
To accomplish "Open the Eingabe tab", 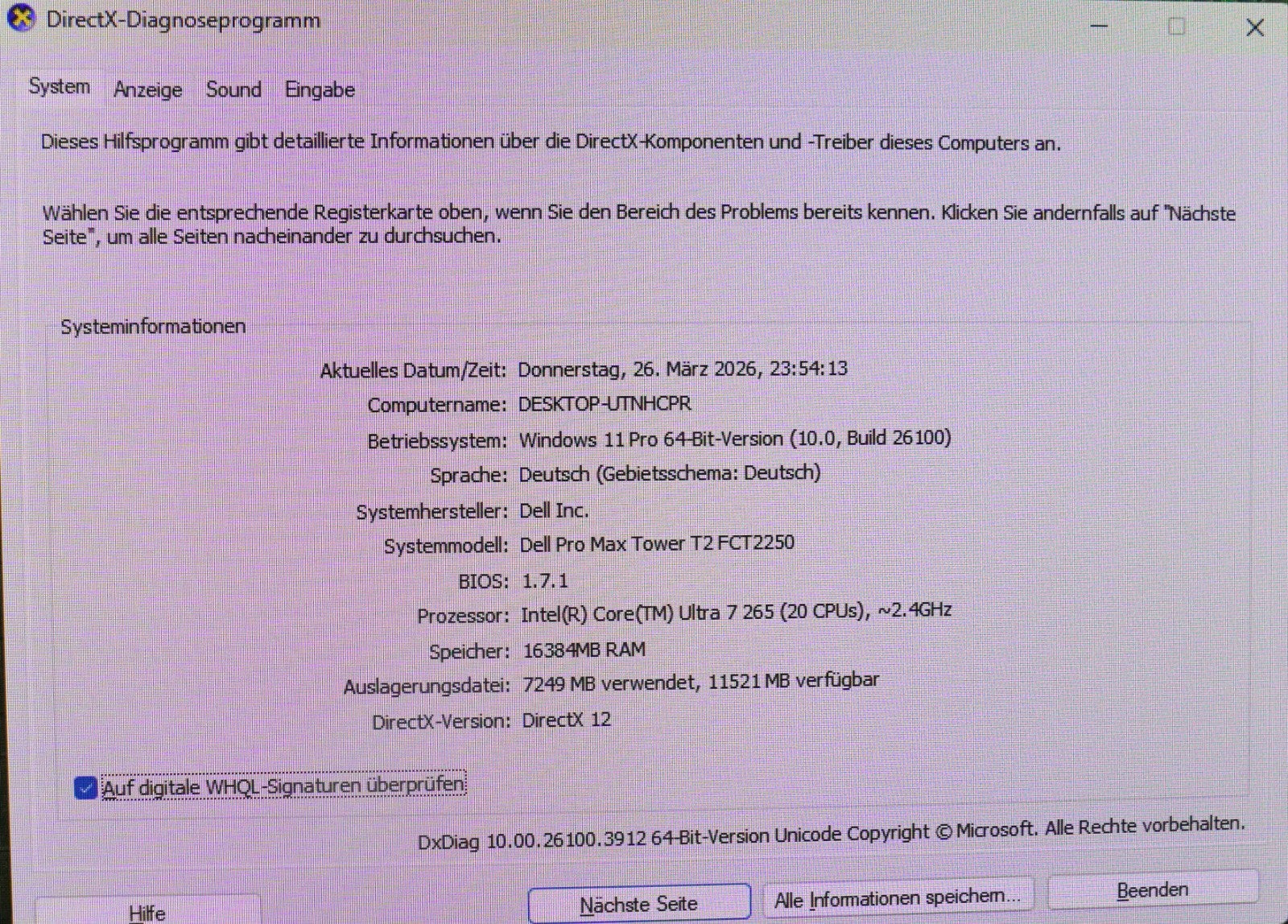I will (x=320, y=89).
